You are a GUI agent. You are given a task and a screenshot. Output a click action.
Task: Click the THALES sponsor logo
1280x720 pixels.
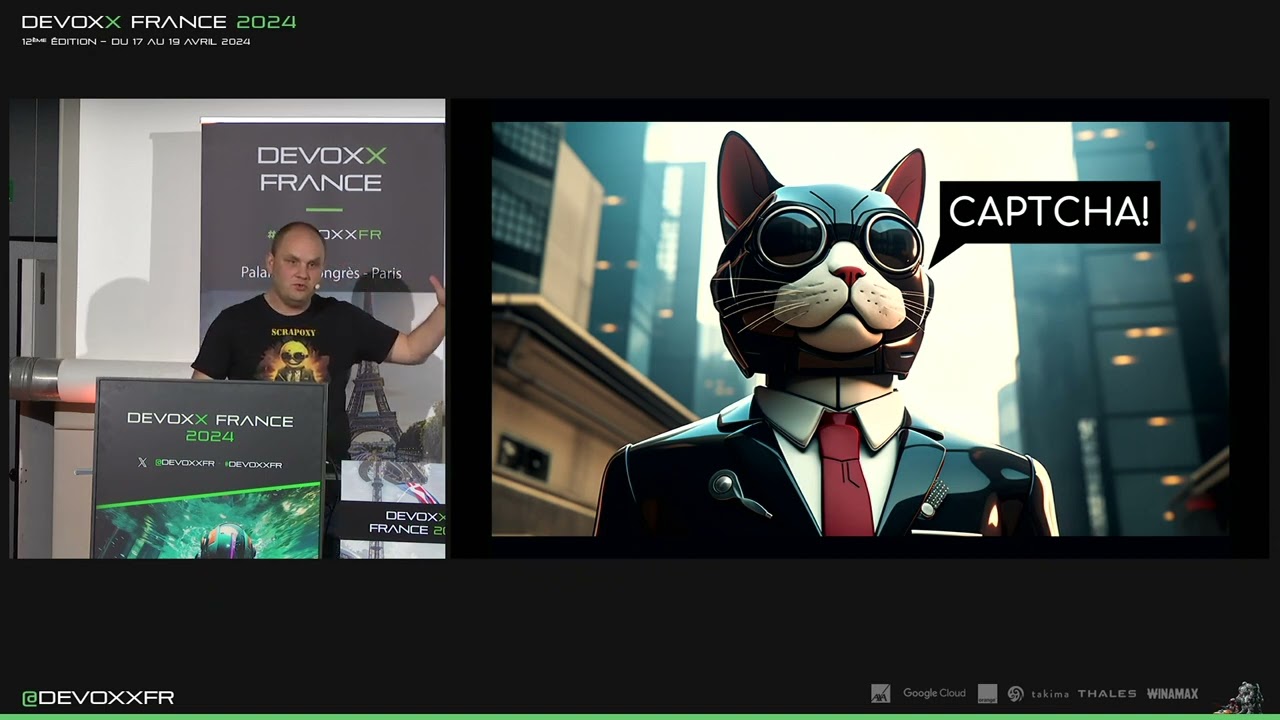[x=1107, y=693]
